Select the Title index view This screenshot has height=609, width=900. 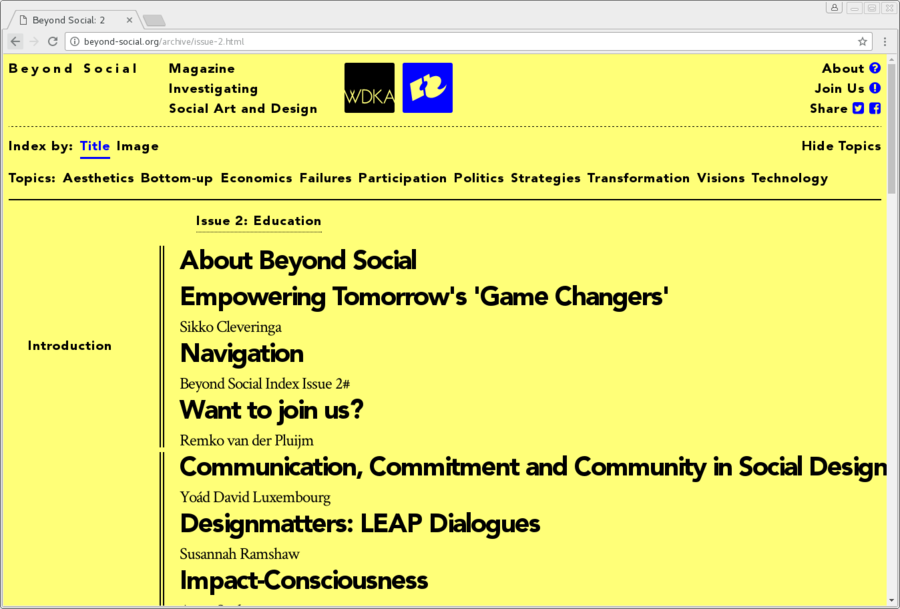95,146
